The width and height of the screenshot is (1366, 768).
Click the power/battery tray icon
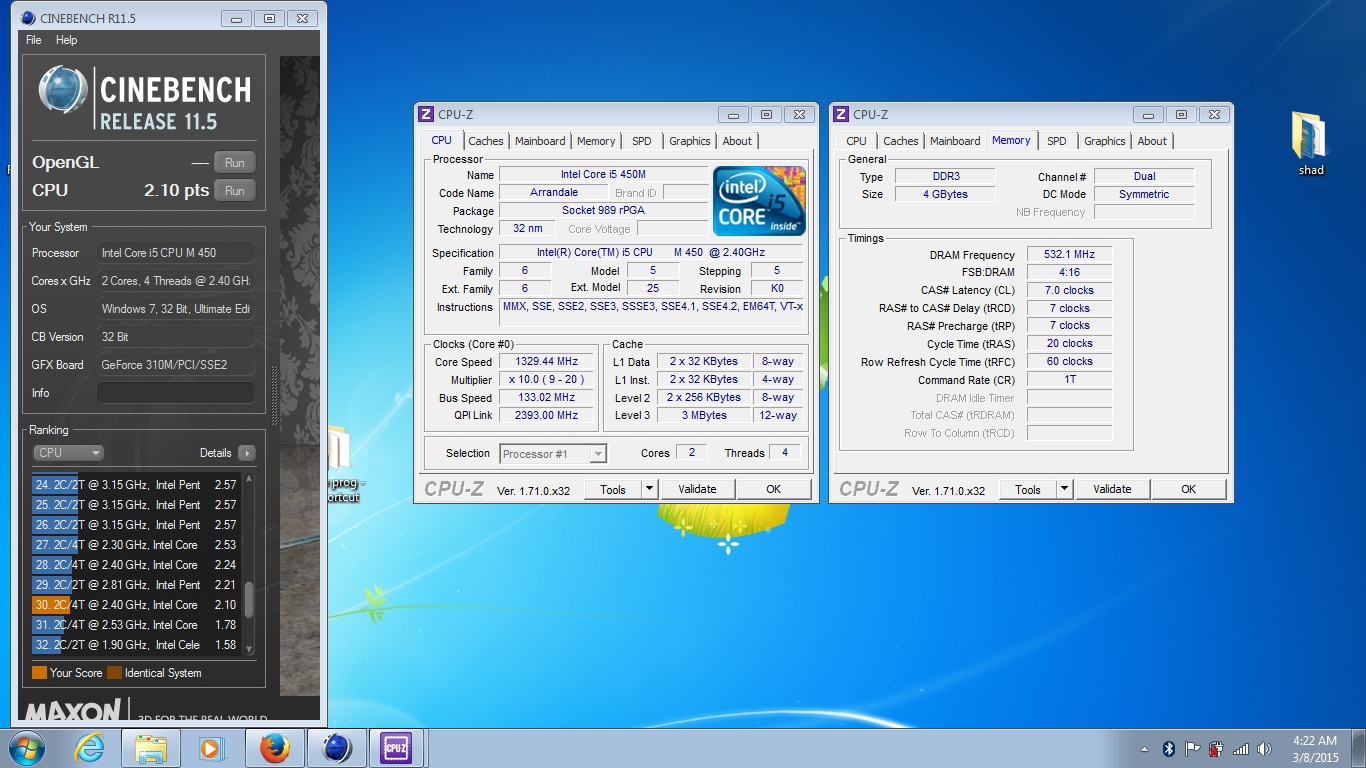click(x=1216, y=748)
